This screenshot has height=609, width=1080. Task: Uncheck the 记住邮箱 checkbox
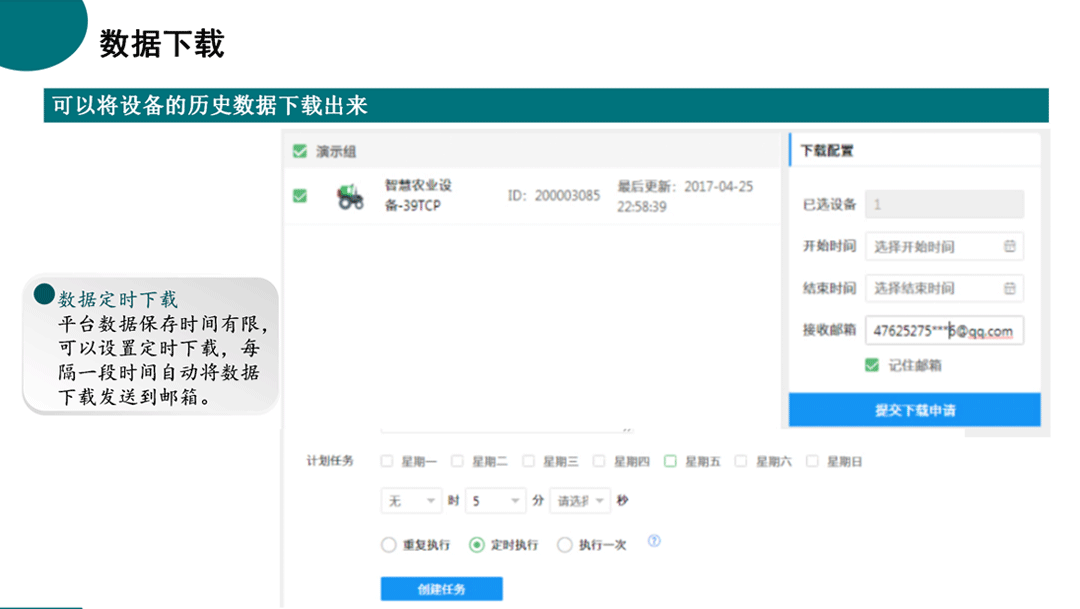point(871,366)
